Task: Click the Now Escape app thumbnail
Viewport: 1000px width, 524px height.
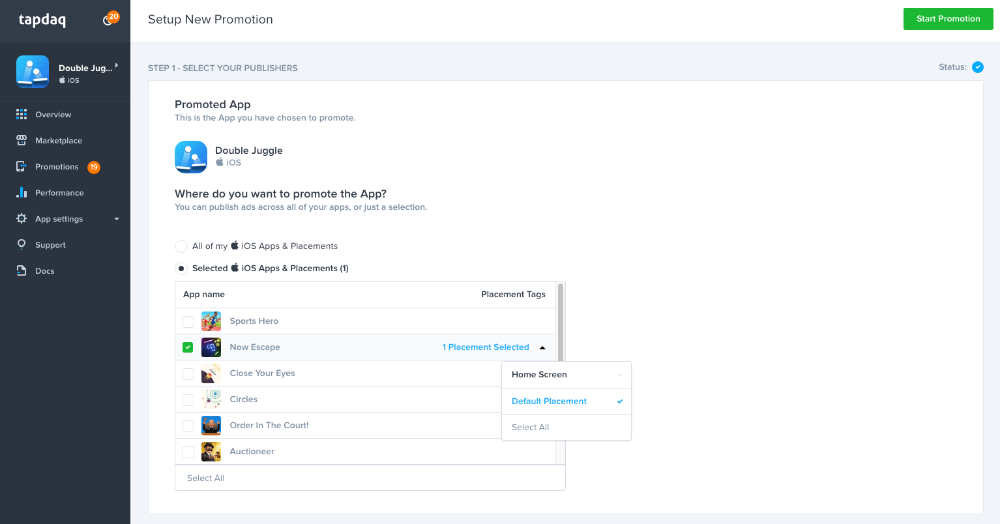Action: click(211, 347)
